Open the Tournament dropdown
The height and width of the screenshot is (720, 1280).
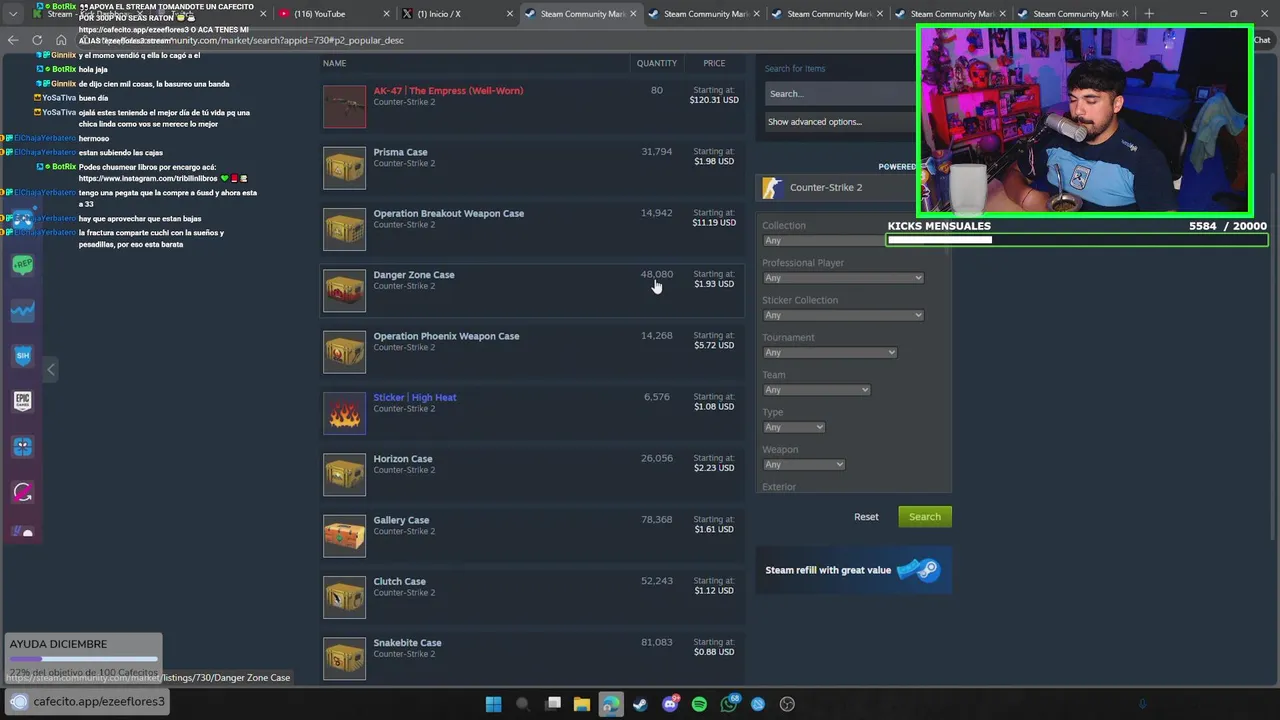click(829, 353)
